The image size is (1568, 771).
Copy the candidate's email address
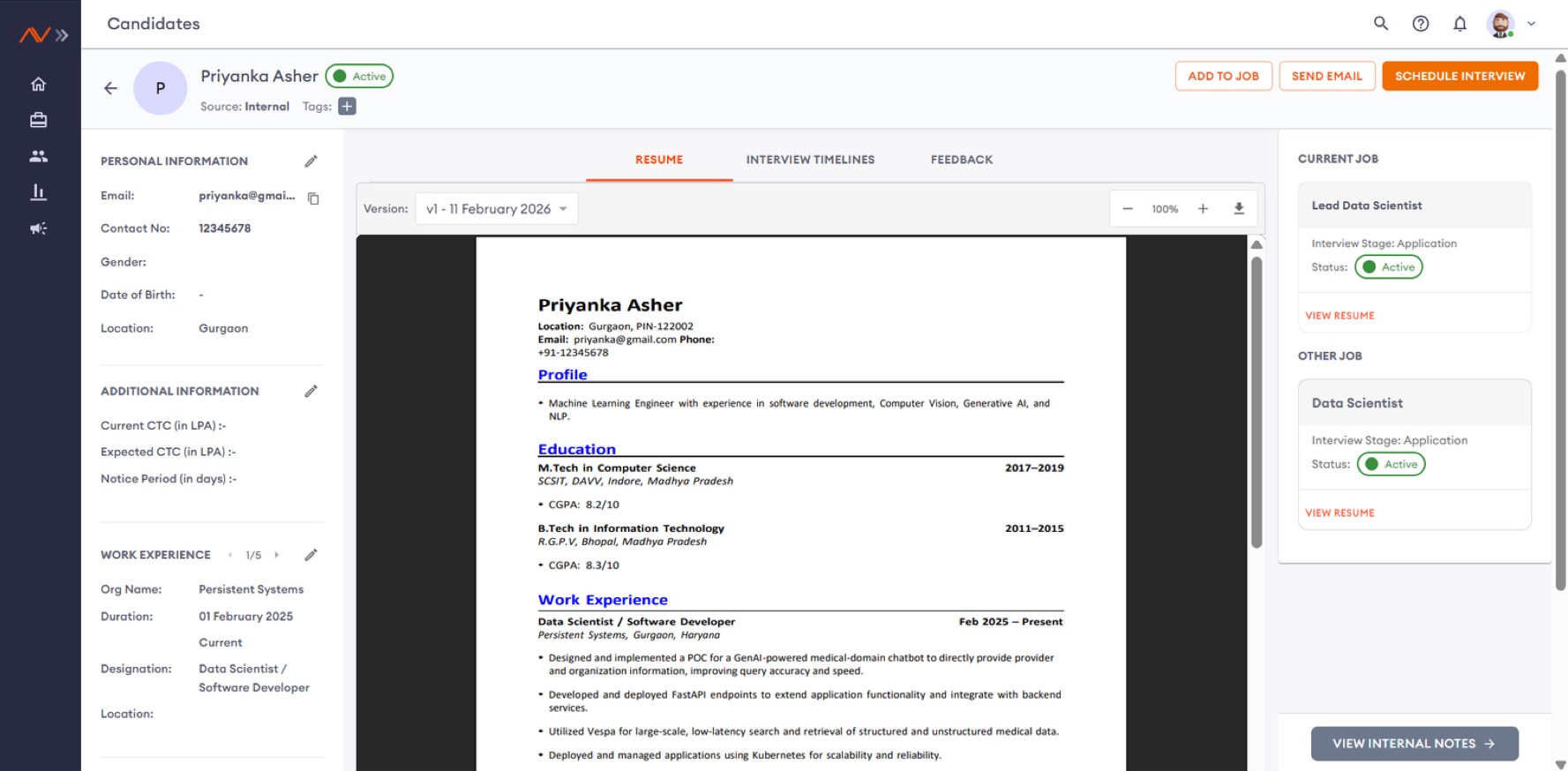[313, 198]
